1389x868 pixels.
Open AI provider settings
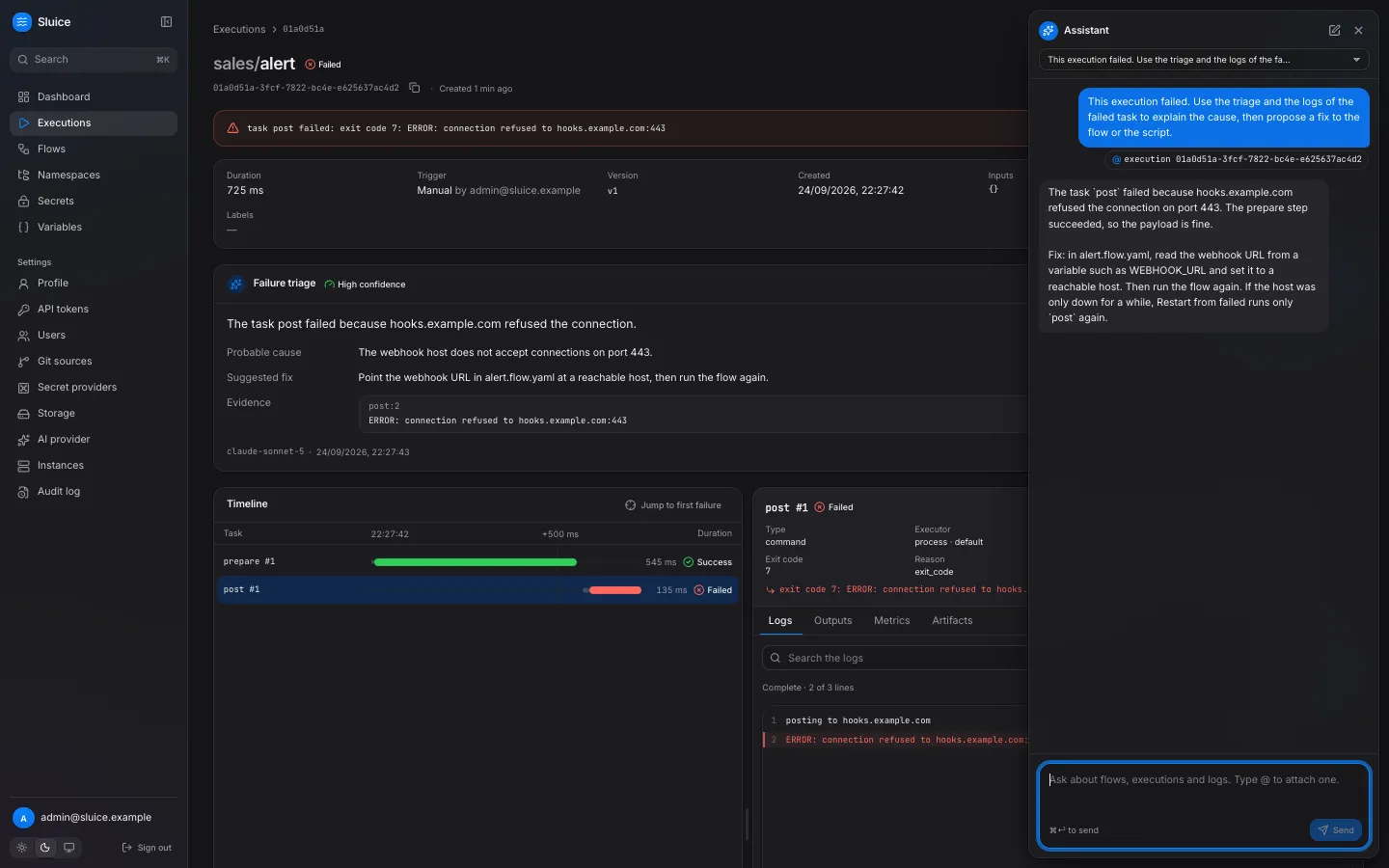pos(94,439)
